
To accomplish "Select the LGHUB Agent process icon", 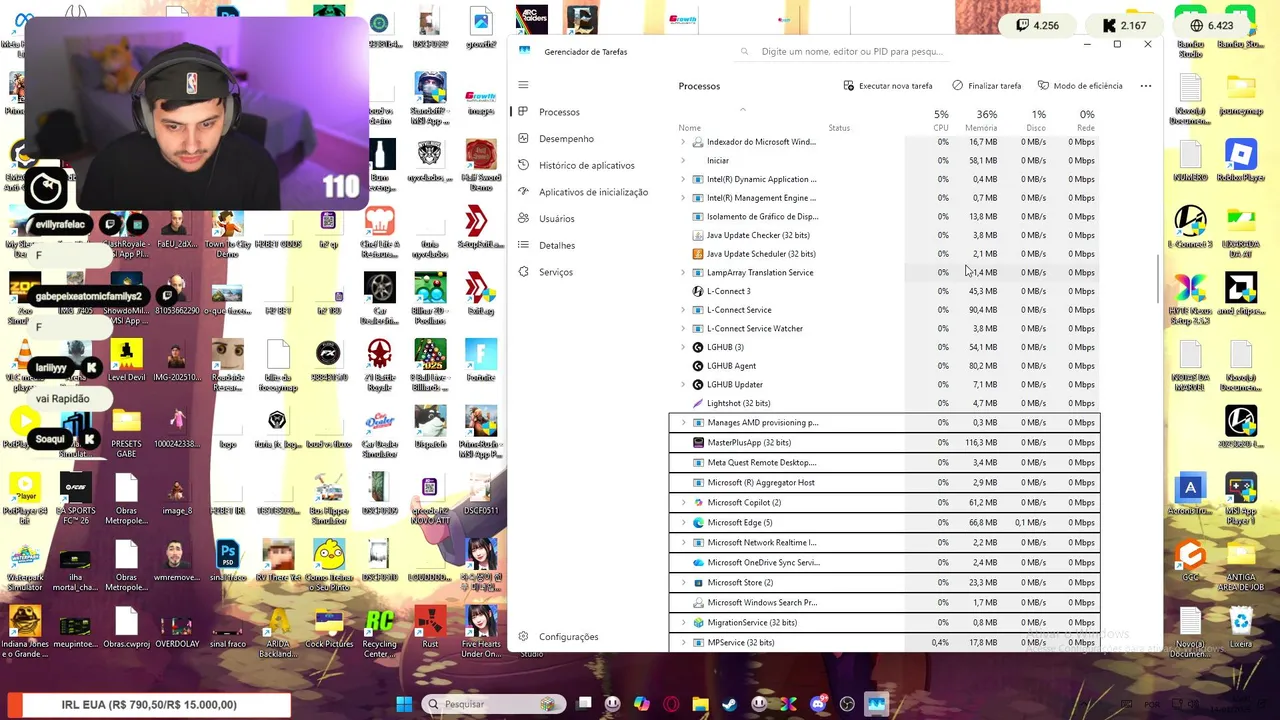I will tap(698, 366).
